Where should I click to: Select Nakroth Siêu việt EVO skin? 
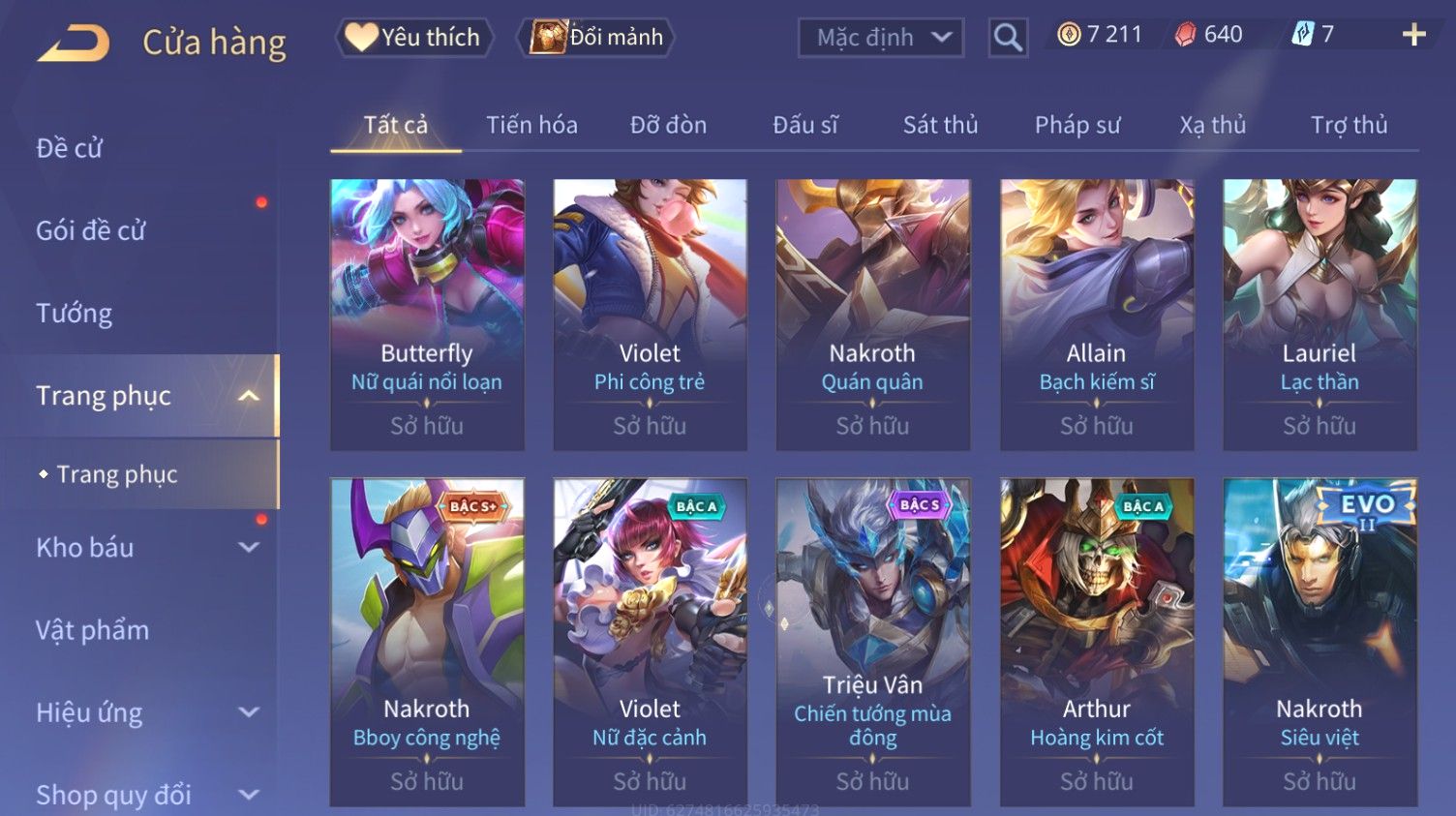pos(1319,642)
